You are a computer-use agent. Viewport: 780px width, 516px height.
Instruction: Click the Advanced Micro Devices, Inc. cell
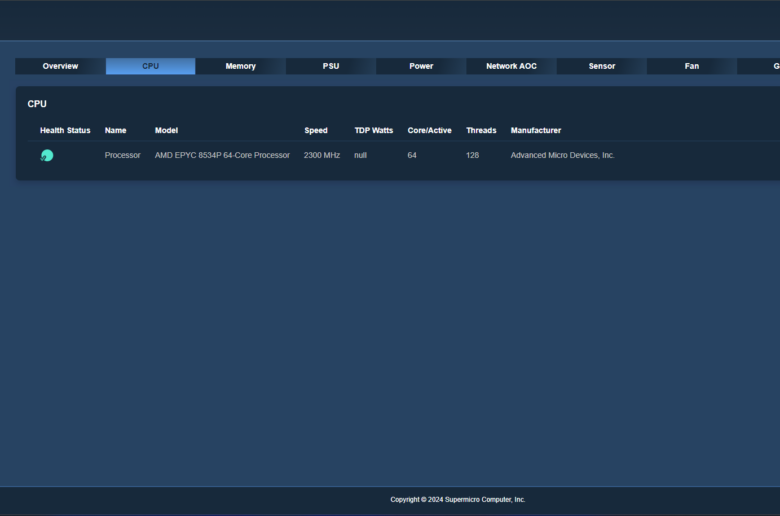pyautogui.click(x=563, y=155)
